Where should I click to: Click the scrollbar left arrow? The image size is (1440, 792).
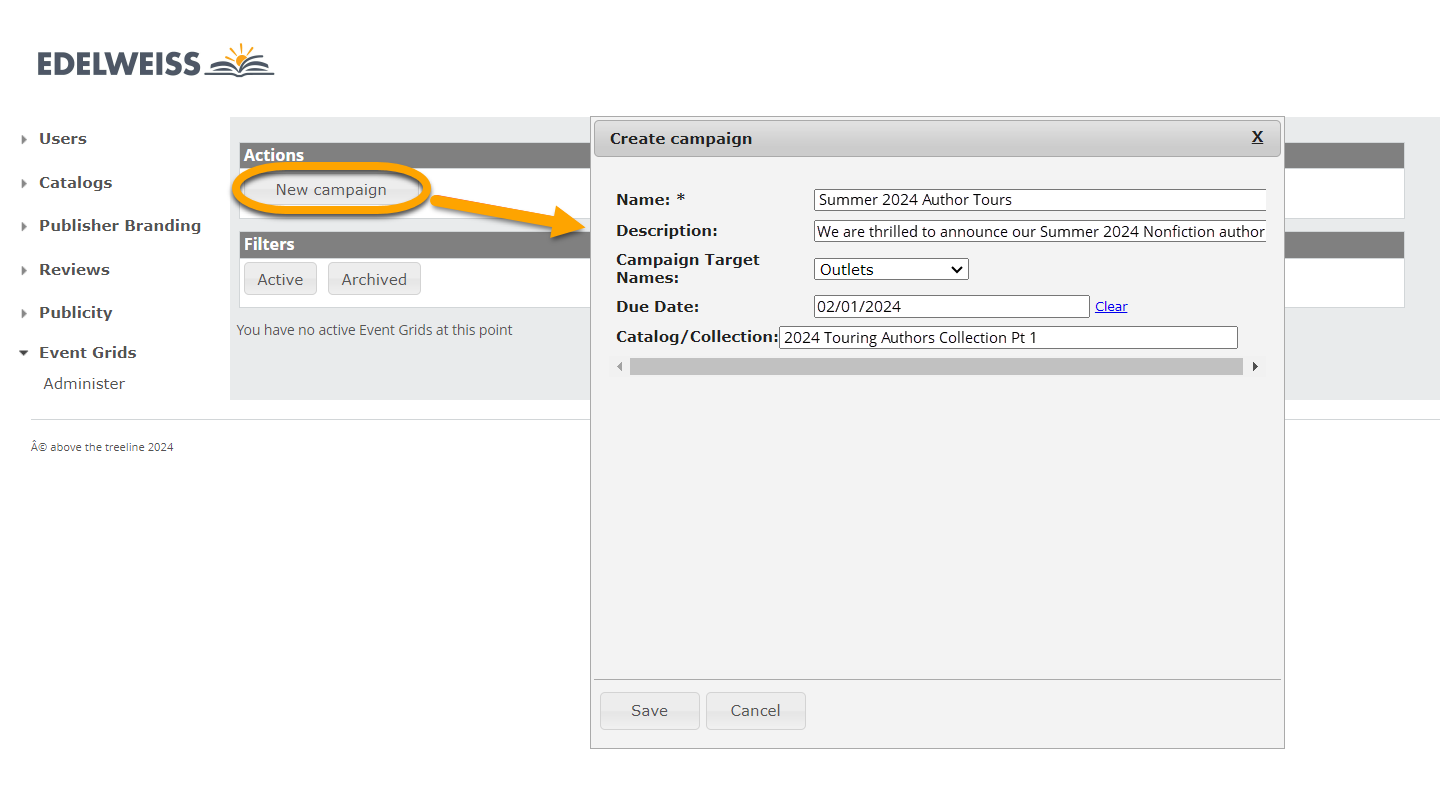click(620, 367)
